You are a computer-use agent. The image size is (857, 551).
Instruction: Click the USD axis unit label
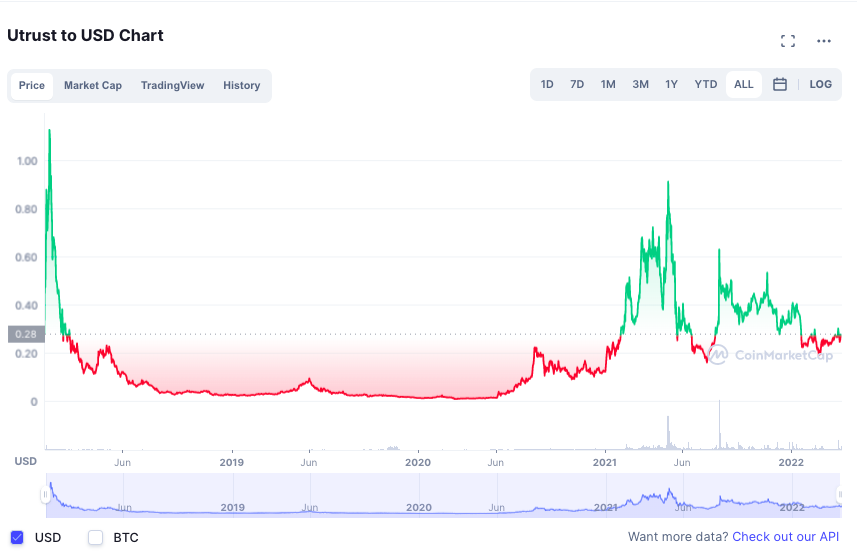[x=26, y=461]
